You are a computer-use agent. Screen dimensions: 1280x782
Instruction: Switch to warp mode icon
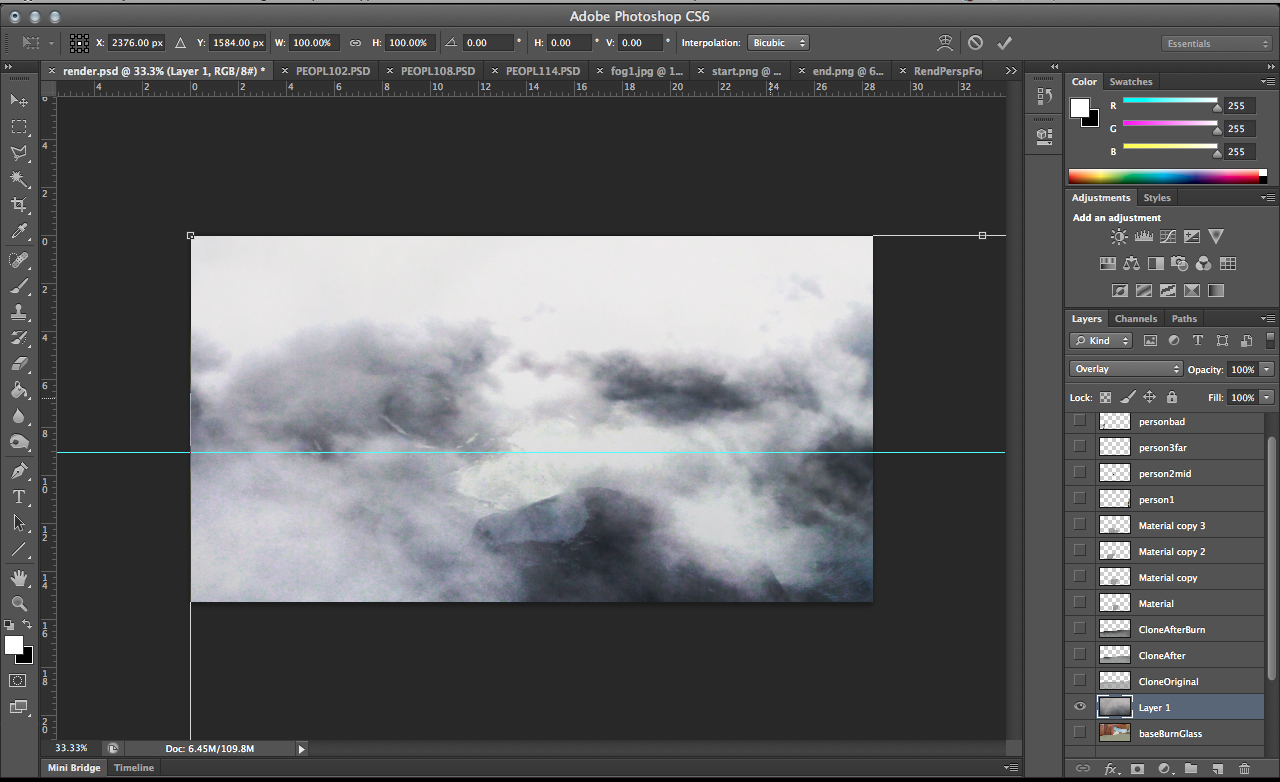click(x=945, y=43)
